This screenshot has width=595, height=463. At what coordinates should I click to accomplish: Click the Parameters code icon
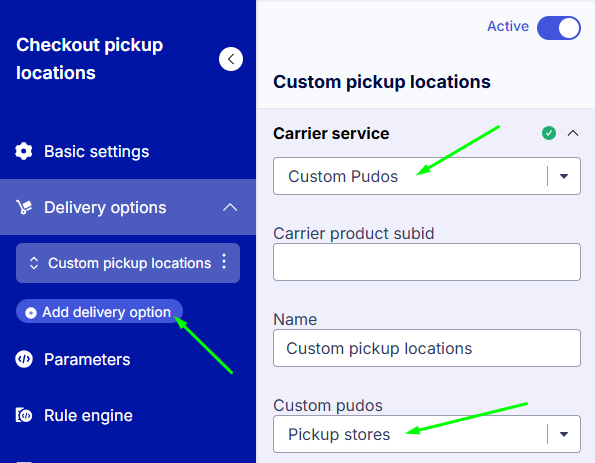(x=24, y=359)
